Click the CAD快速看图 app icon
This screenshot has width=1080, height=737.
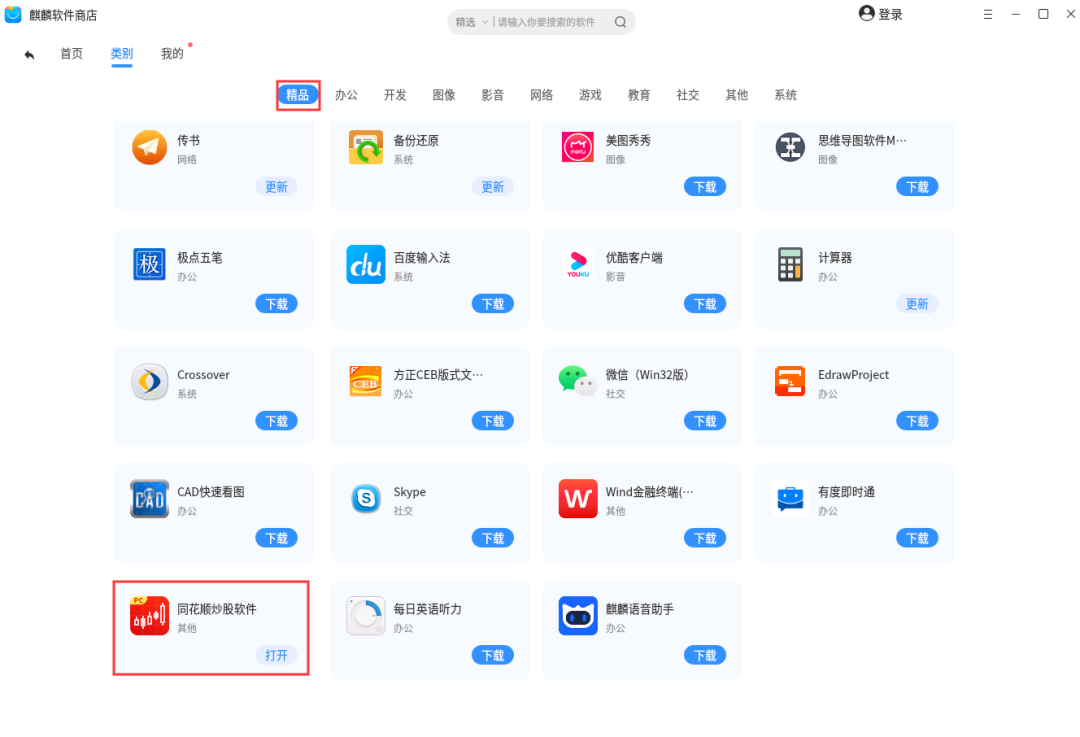[150, 499]
